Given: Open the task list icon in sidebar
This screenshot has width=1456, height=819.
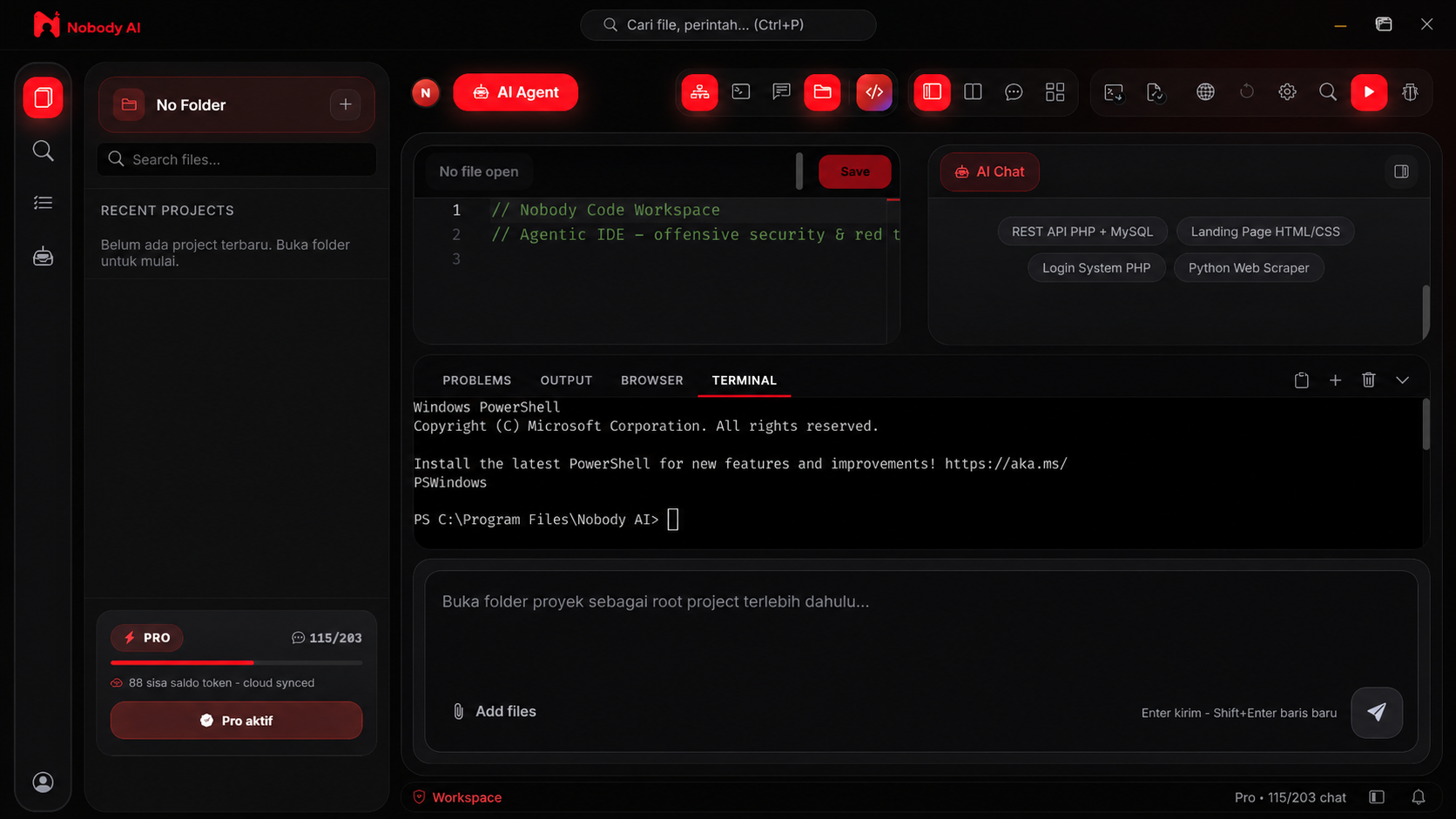Looking at the screenshot, I should [43, 203].
